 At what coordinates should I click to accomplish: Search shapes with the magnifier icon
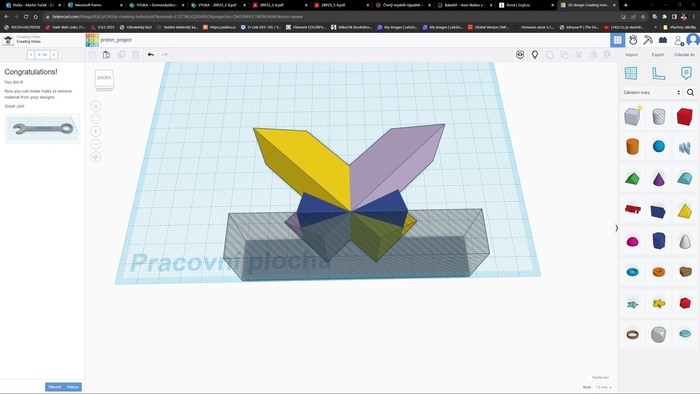coord(690,92)
